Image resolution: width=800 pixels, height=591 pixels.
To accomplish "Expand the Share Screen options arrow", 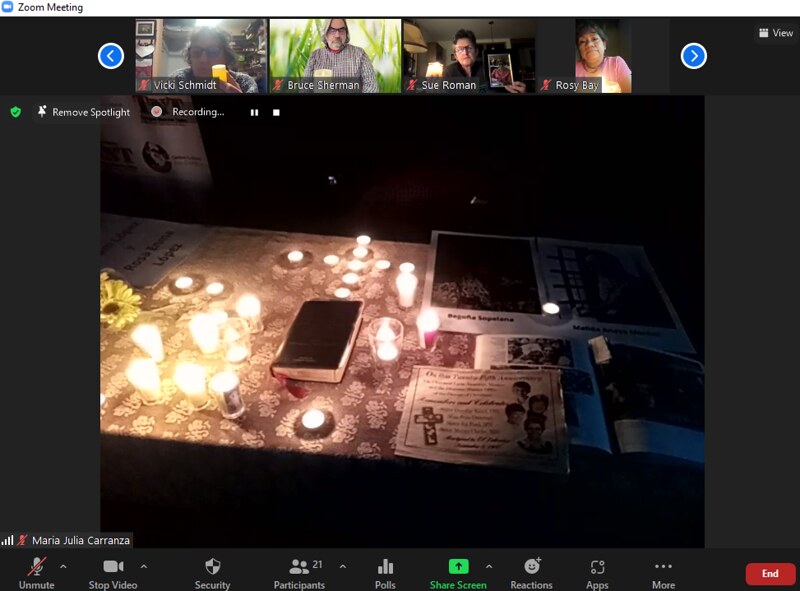I will [489, 566].
